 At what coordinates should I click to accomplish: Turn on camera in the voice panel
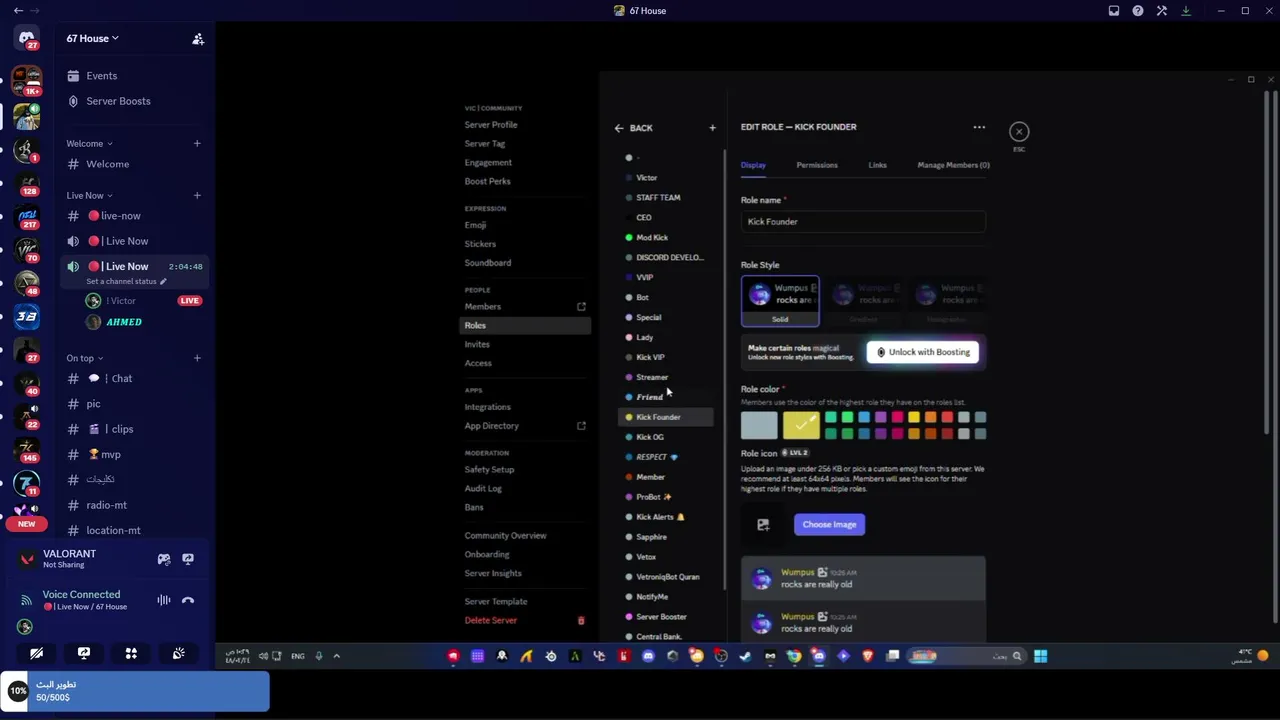(36, 653)
